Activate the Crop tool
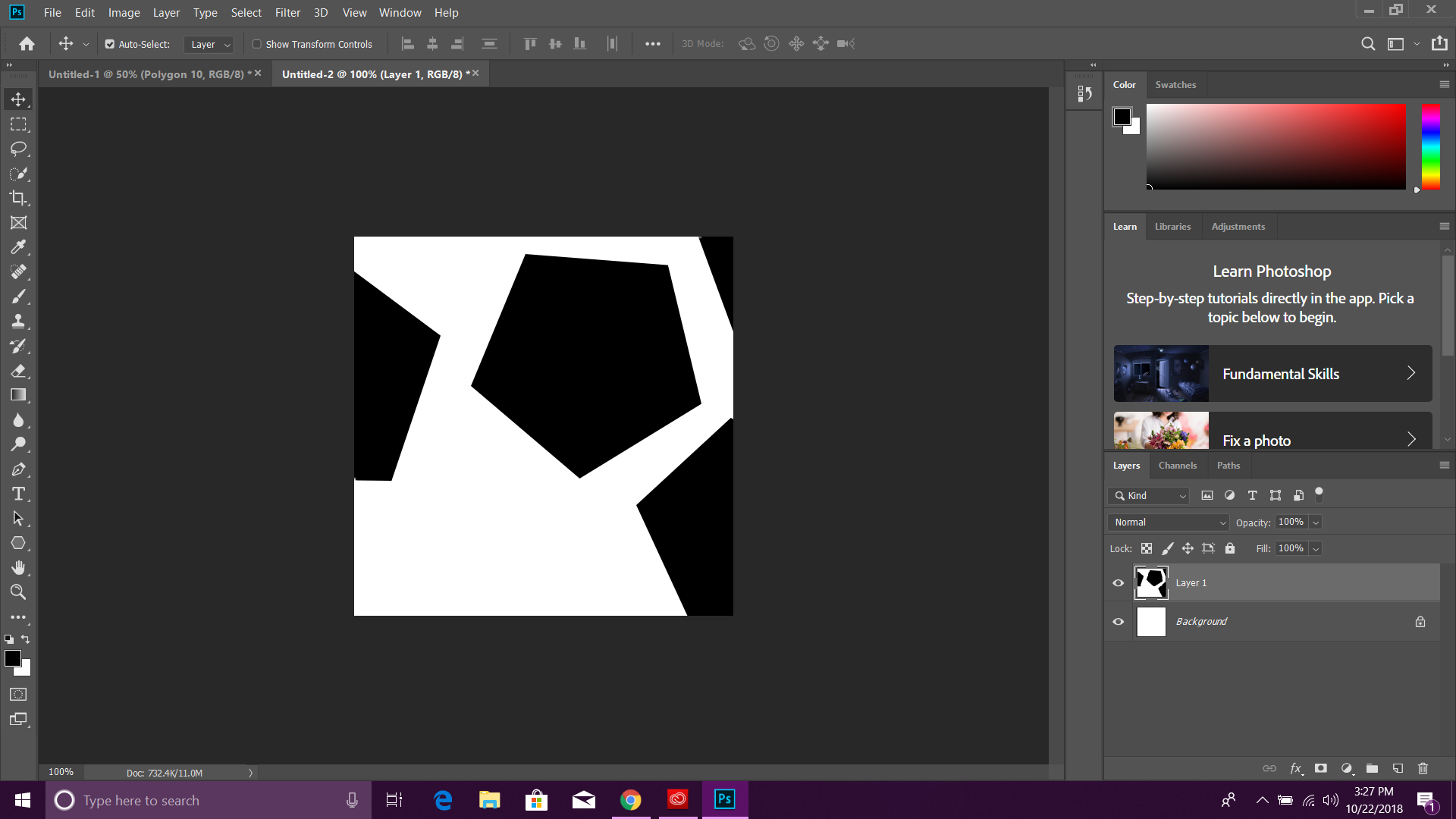1456x819 pixels. [x=19, y=198]
